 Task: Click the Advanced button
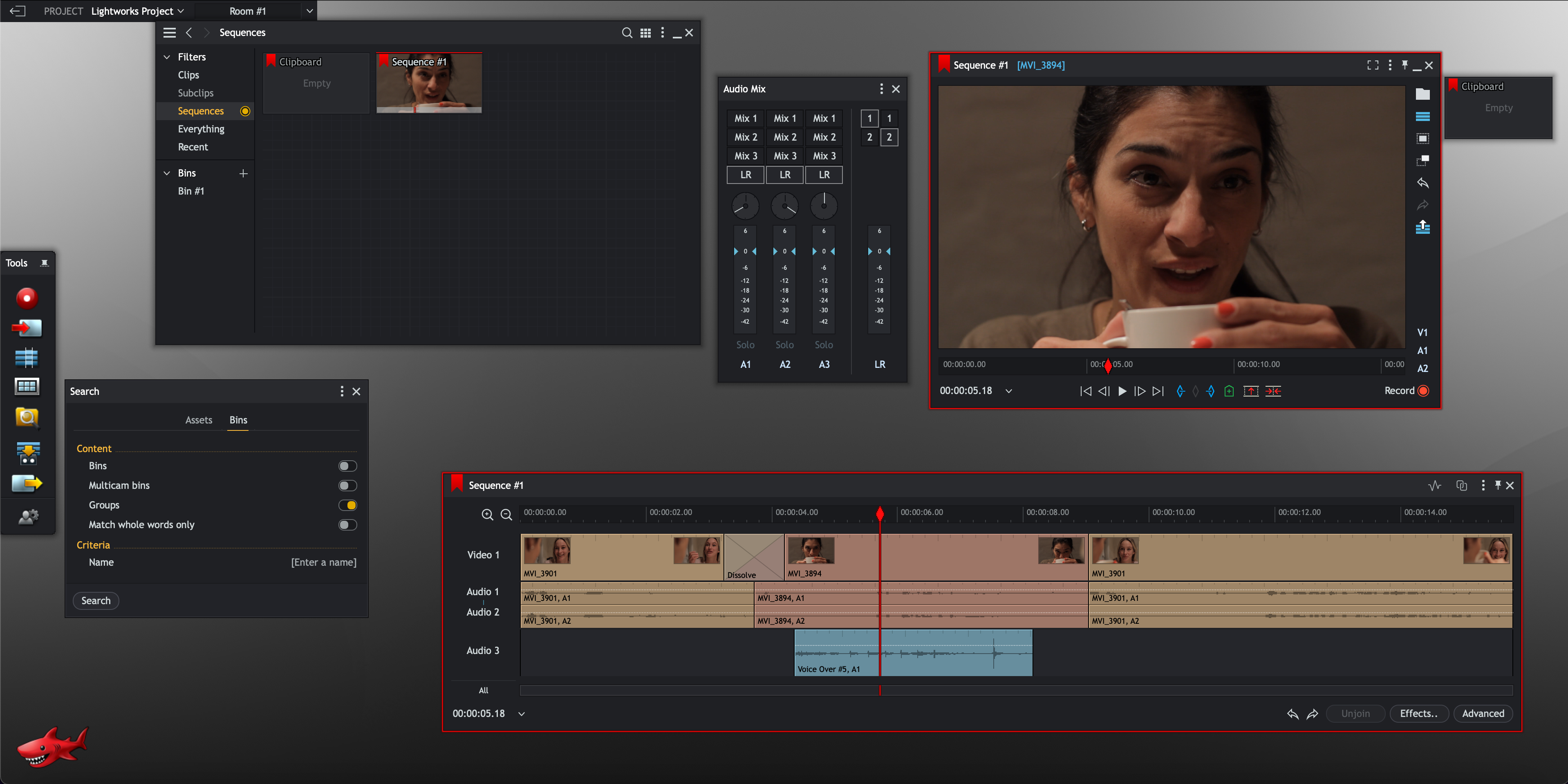(1482, 713)
